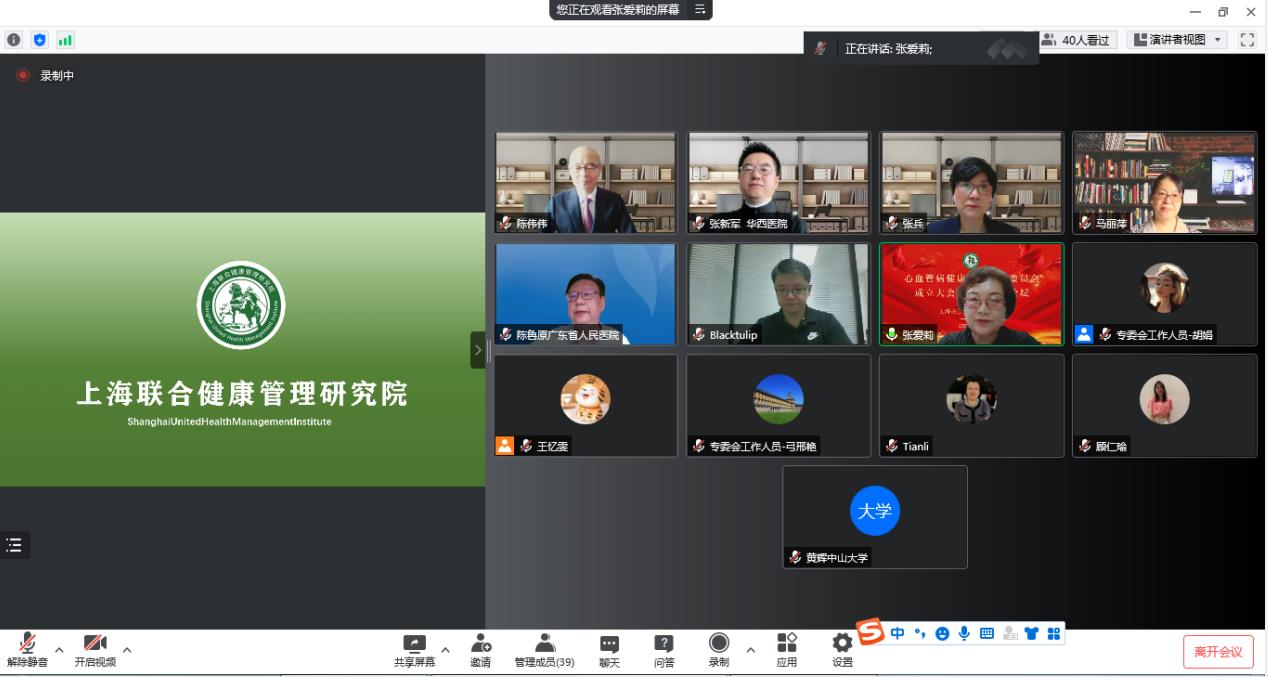Open the 聊天 chat panel

click(x=609, y=650)
